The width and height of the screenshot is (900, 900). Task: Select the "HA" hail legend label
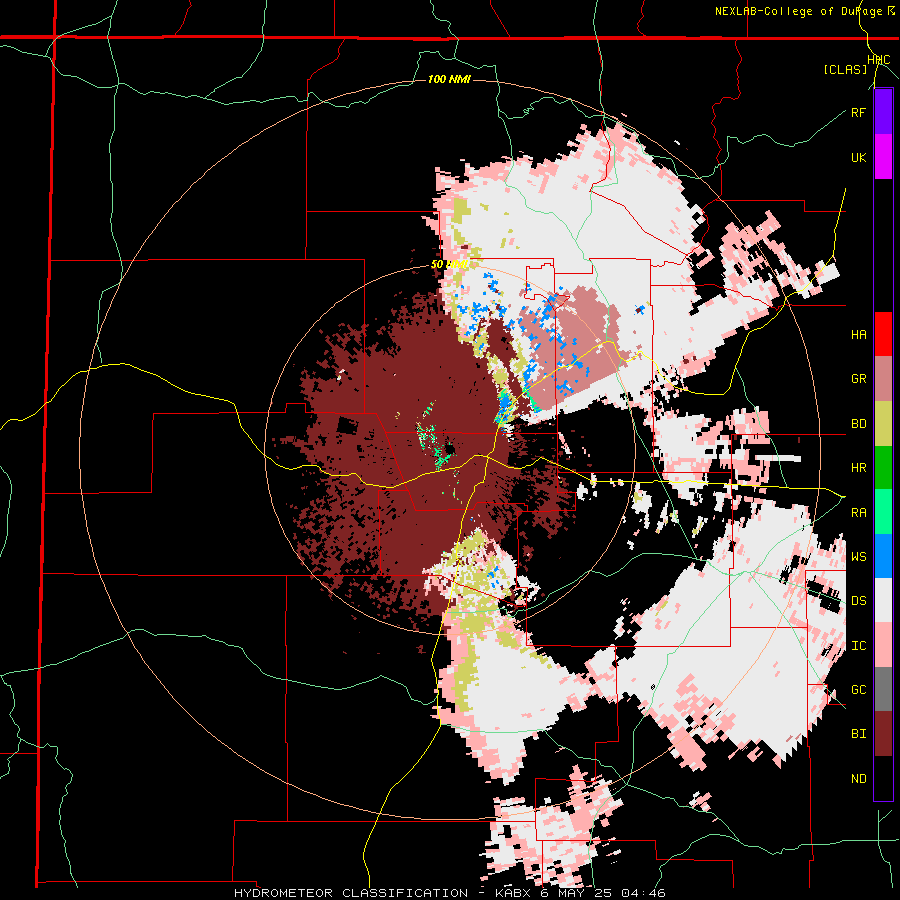pyautogui.click(x=859, y=335)
